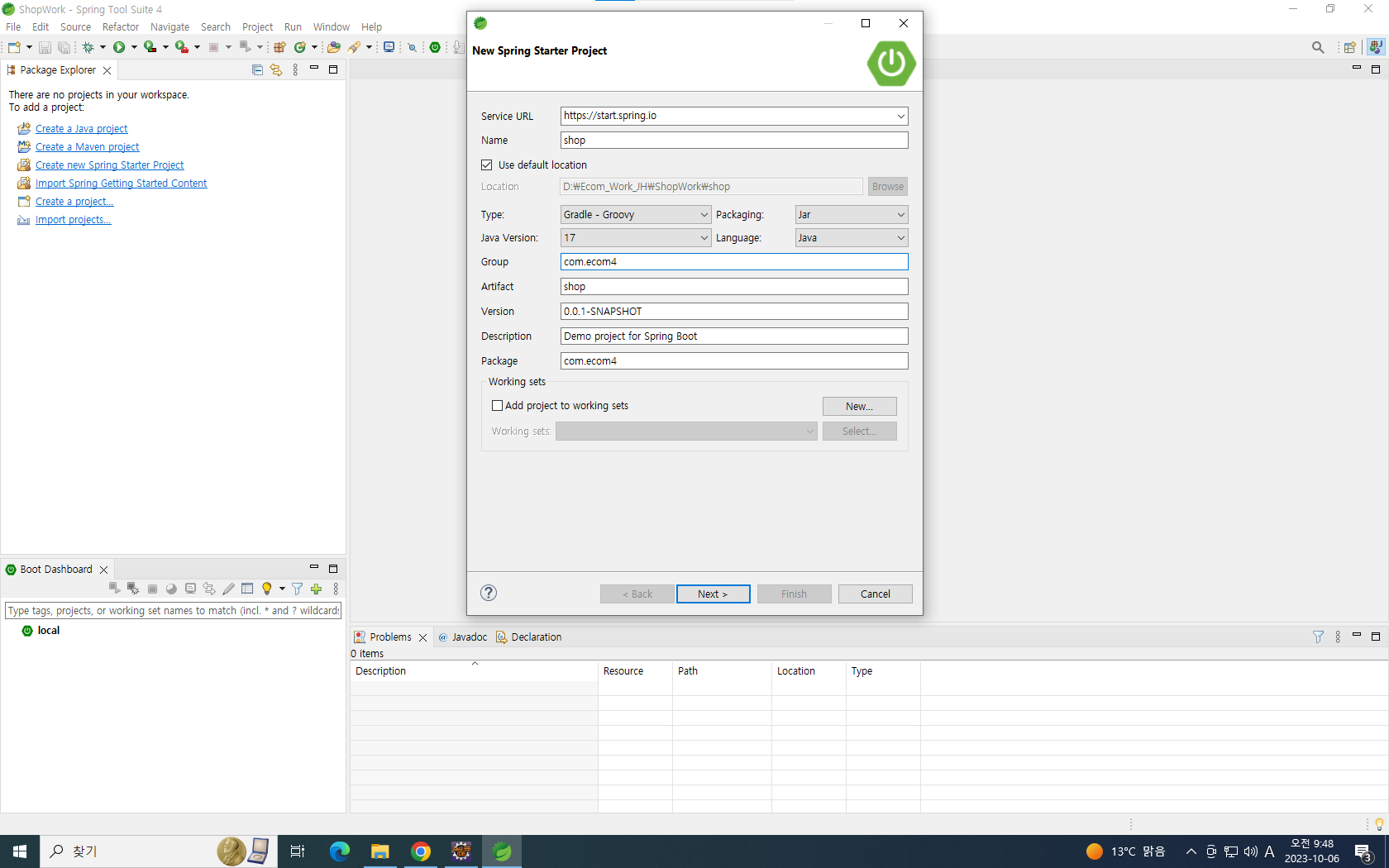Click the Windows Start button
Image resolution: width=1389 pixels, height=868 pixels.
tap(20, 851)
